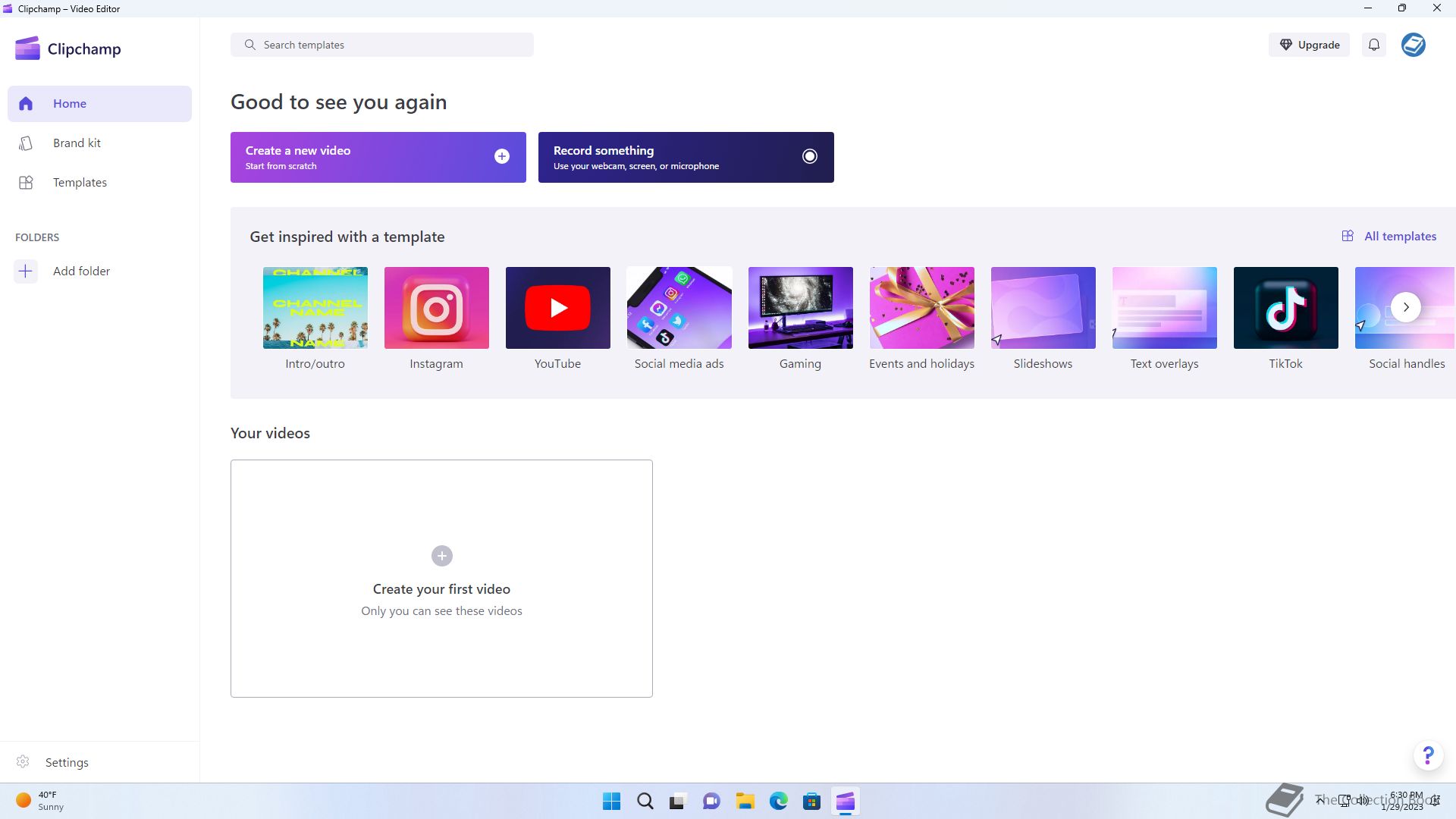Click Create a new video
1456x819 pixels.
pyautogui.click(x=378, y=158)
